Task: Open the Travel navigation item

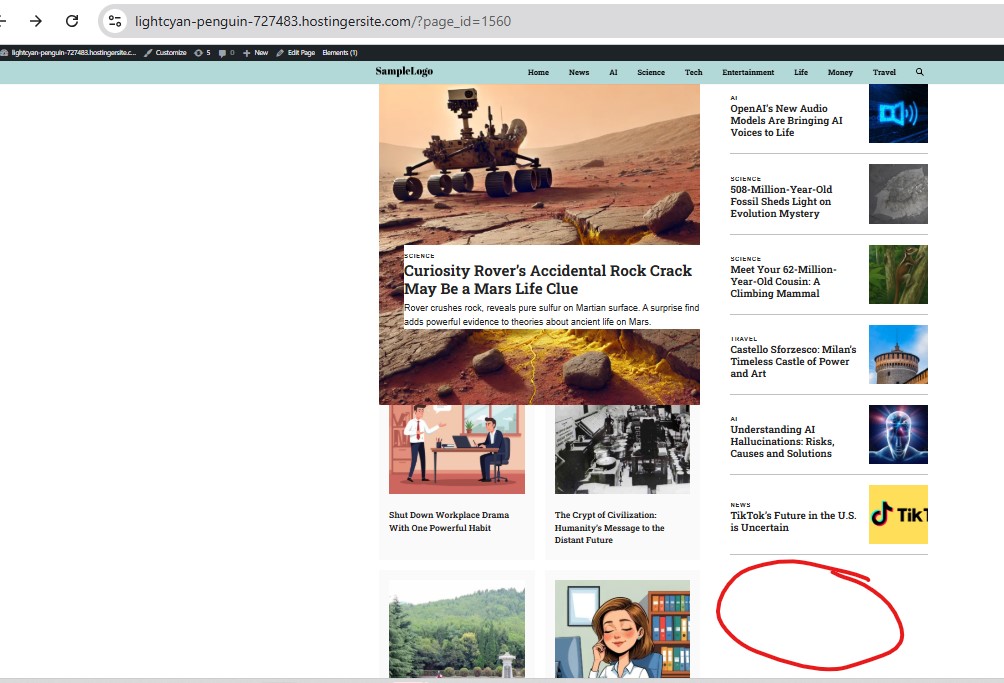Action: 884,72
